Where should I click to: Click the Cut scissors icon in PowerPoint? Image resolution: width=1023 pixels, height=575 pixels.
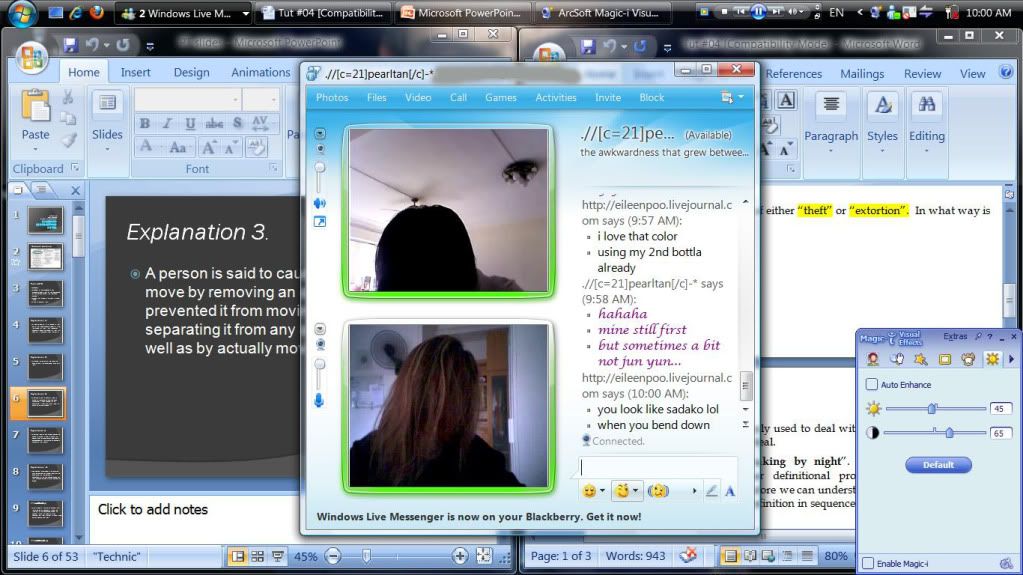click(x=68, y=98)
